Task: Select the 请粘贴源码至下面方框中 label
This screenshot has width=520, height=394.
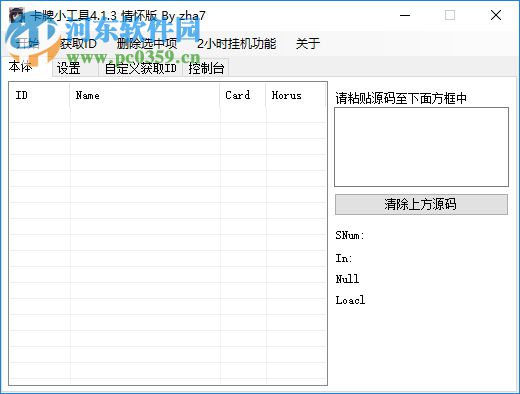Action: [x=401, y=98]
